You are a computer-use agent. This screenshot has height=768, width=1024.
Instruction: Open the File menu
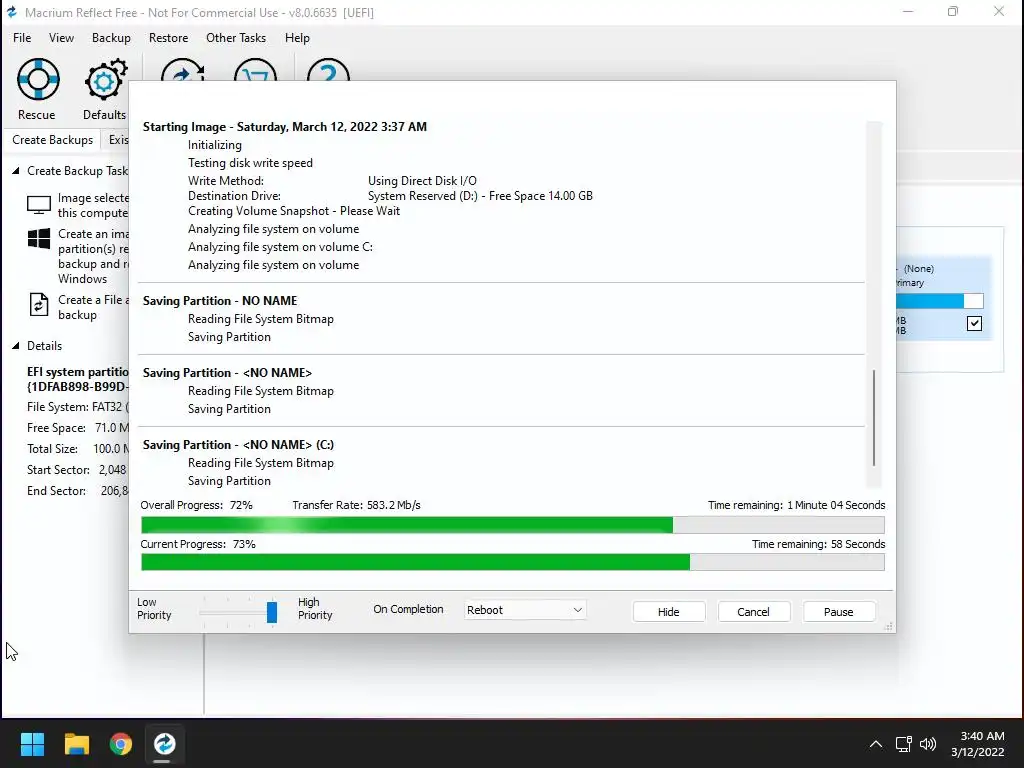click(22, 38)
